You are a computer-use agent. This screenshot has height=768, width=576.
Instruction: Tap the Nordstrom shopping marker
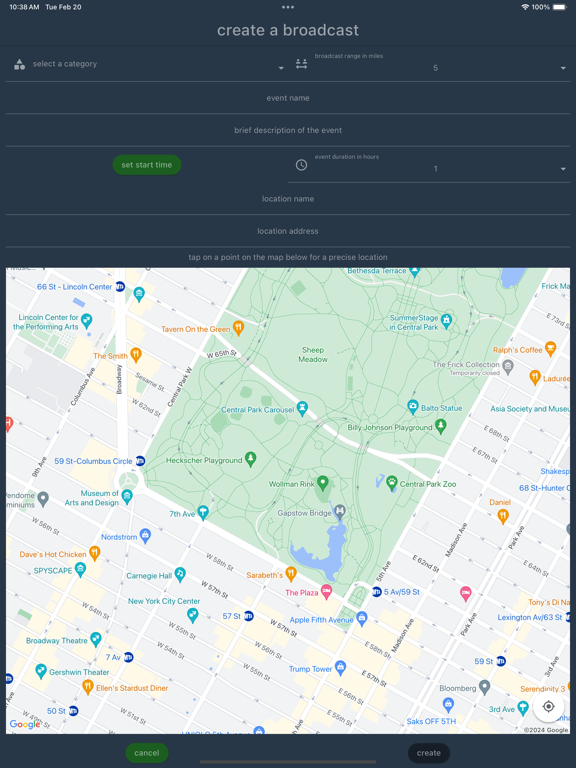coord(145,535)
